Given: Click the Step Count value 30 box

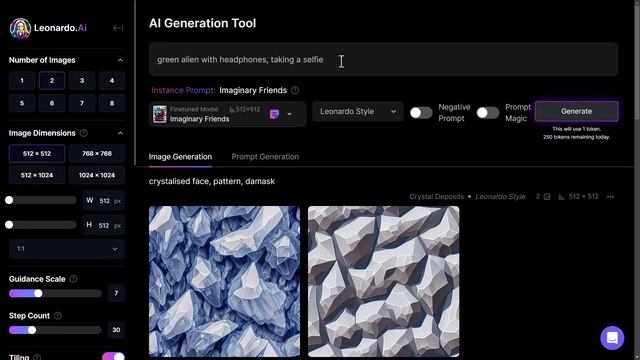Looking at the screenshot, I should point(116,330).
